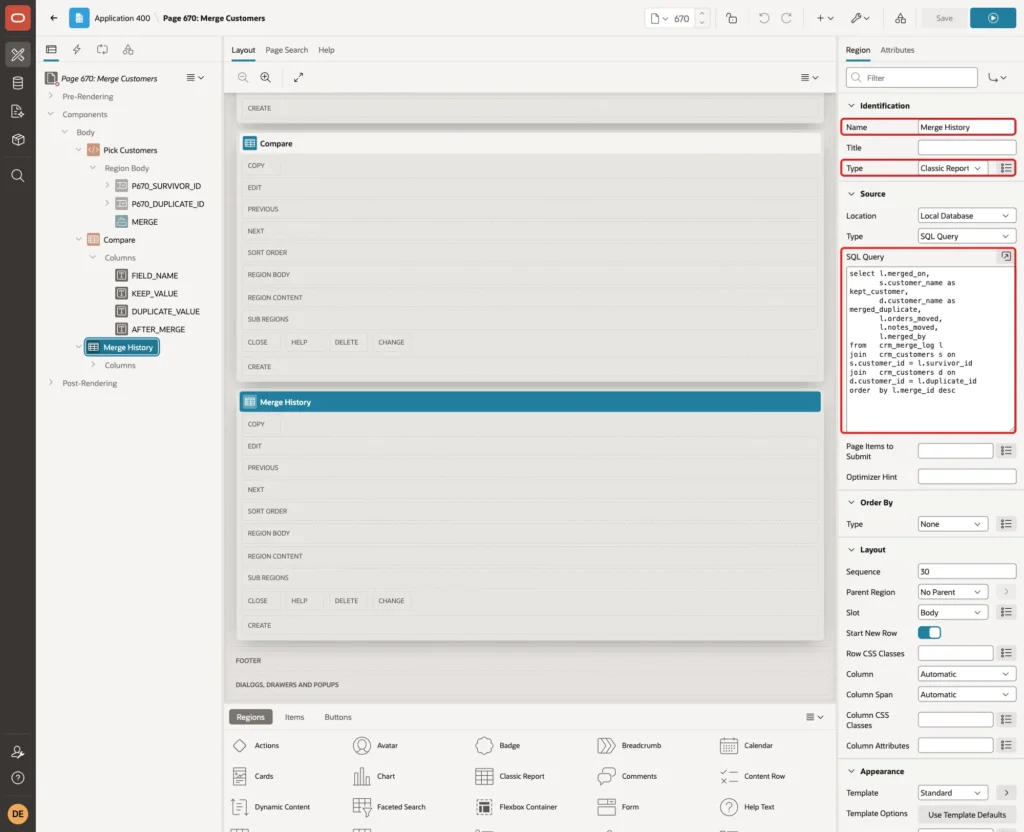The width and height of the screenshot is (1024, 832).
Task: Open the create plus menu
Action: (x=825, y=18)
